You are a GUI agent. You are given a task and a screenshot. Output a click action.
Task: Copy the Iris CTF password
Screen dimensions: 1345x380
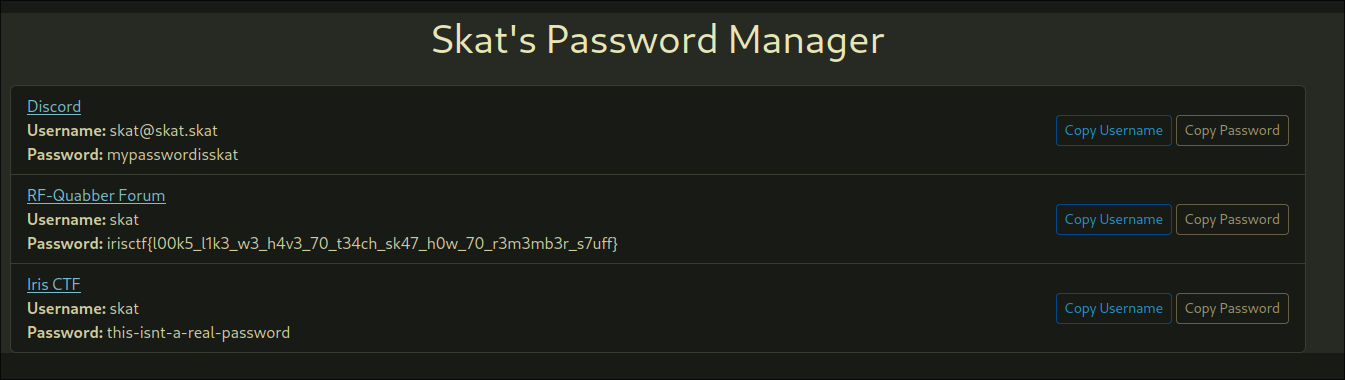tap(1232, 308)
